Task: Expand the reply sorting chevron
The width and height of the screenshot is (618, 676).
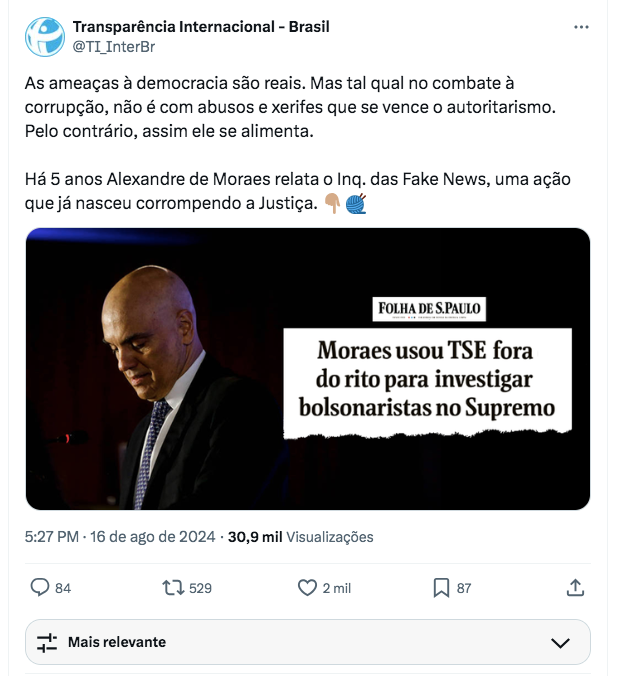Action: (x=560, y=642)
